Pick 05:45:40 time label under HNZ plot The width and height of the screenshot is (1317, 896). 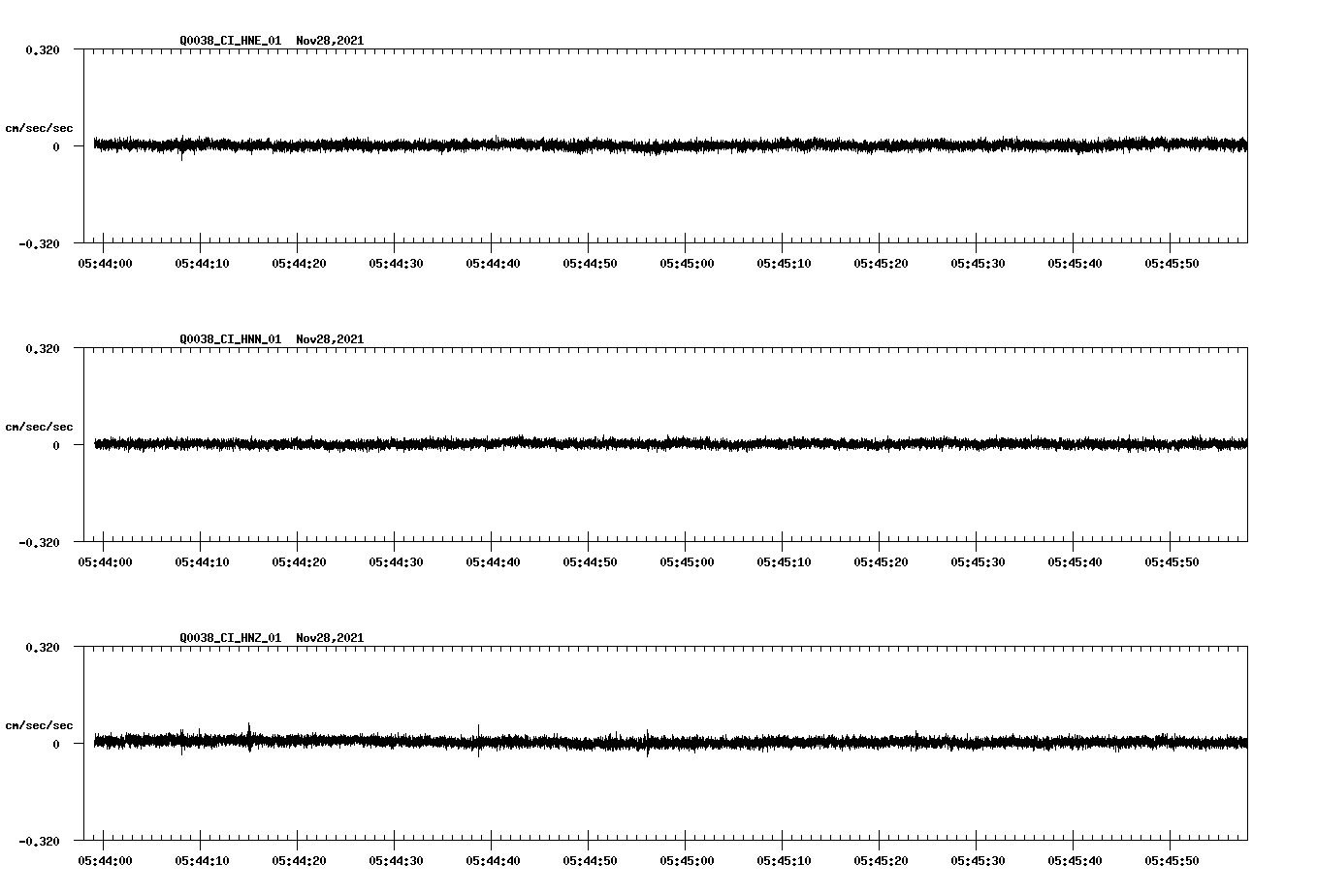(1075, 861)
